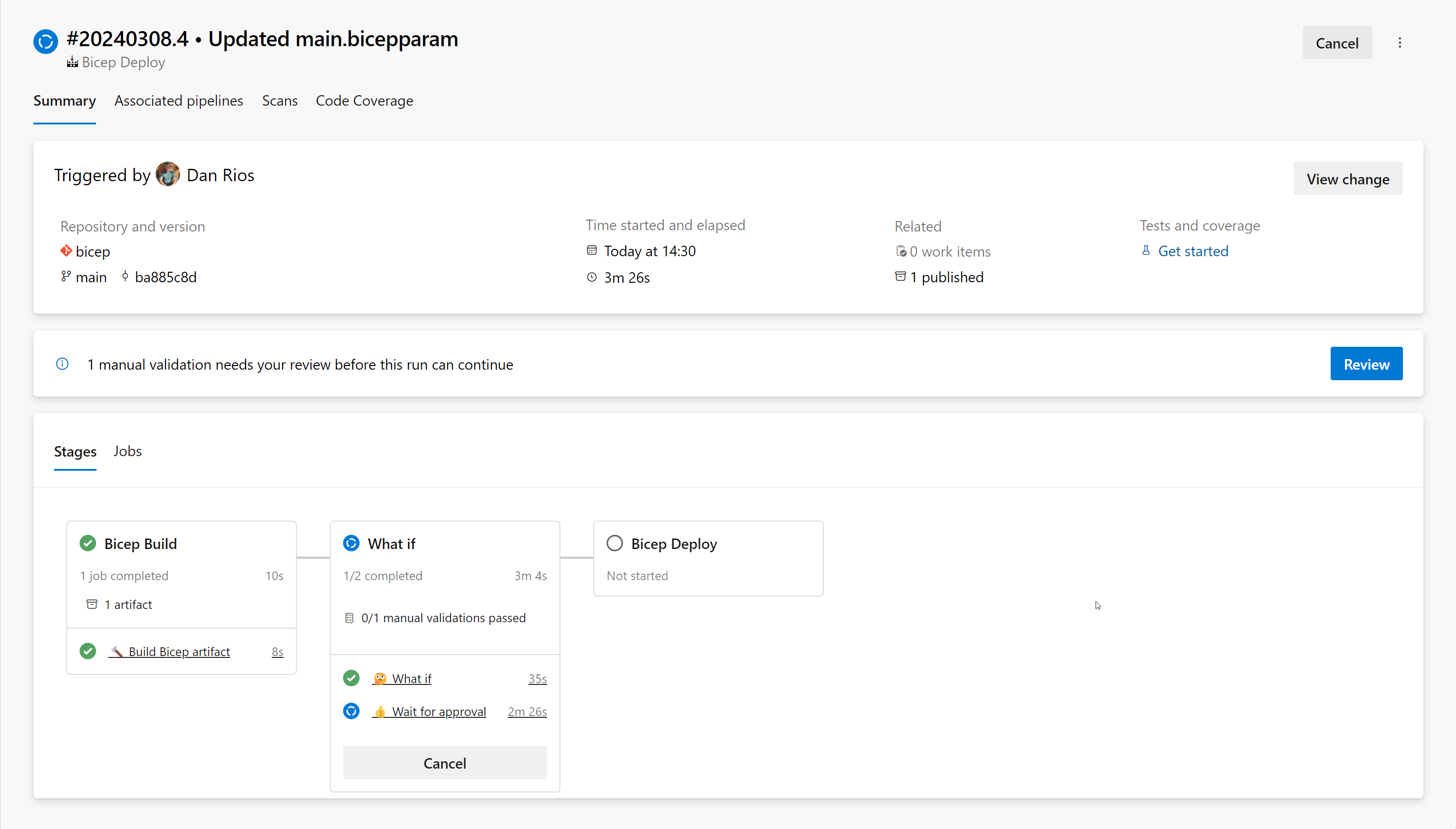Open the Code Coverage tab
The image size is (1456, 829).
(364, 101)
